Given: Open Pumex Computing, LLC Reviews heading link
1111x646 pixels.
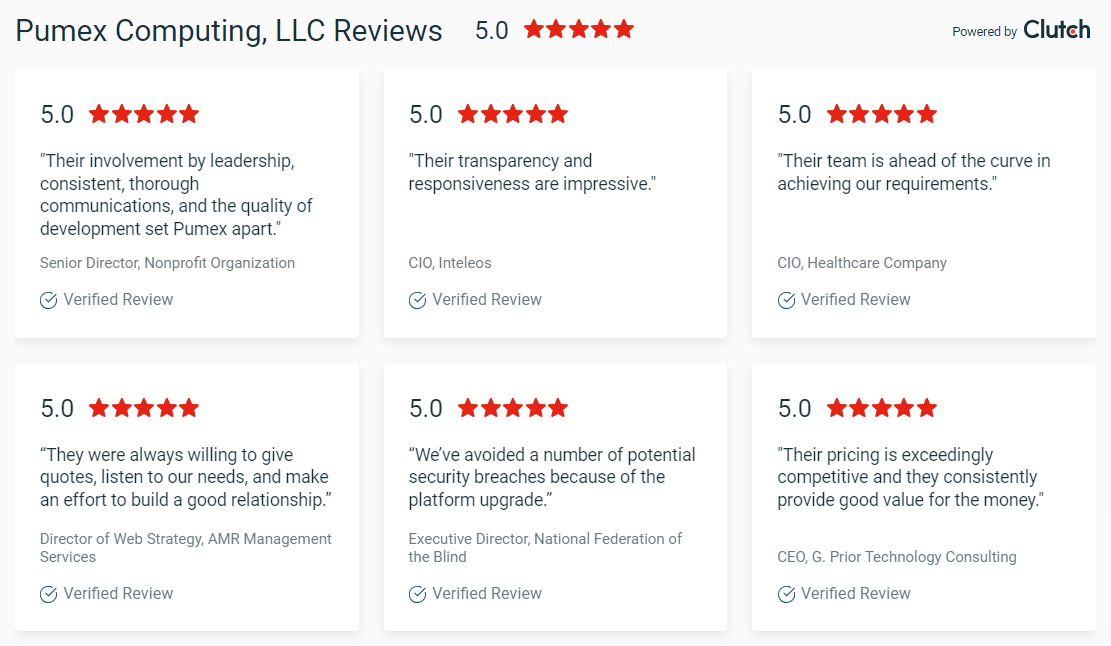Looking at the screenshot, I should (229, 31).
